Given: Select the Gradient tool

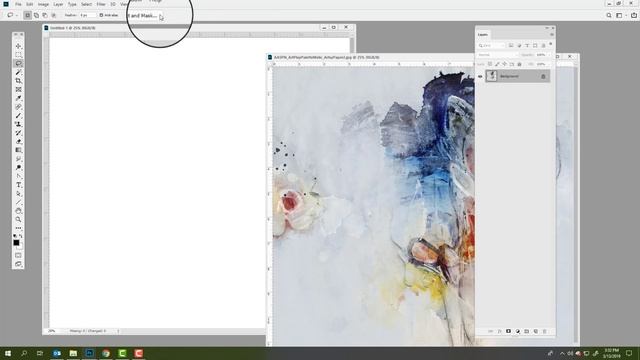Looking at the screenshot, I should pos(18,150).
